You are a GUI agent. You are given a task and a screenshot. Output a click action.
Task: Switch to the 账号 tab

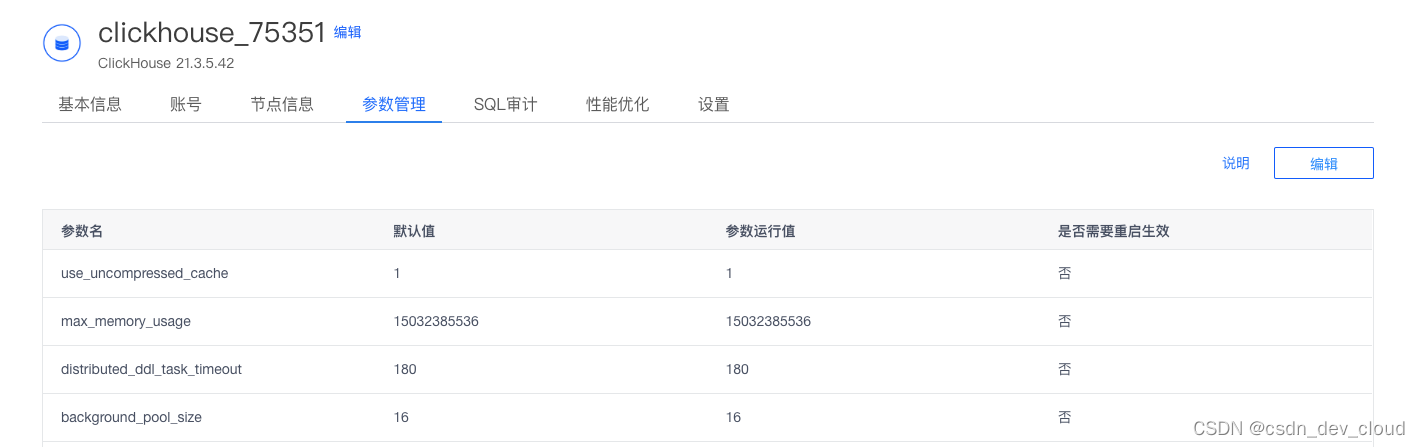click(186, 104)
